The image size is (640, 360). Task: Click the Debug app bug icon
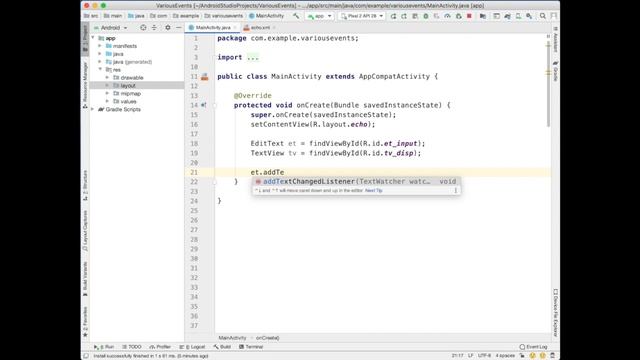(426, 16)
